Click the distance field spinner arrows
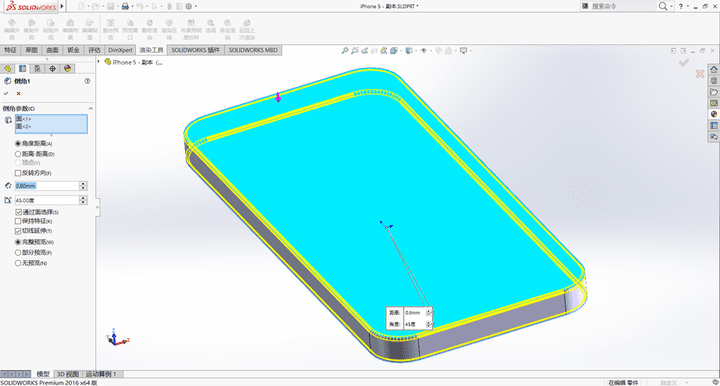Screen dimensions: 720x386 (83, 186)
